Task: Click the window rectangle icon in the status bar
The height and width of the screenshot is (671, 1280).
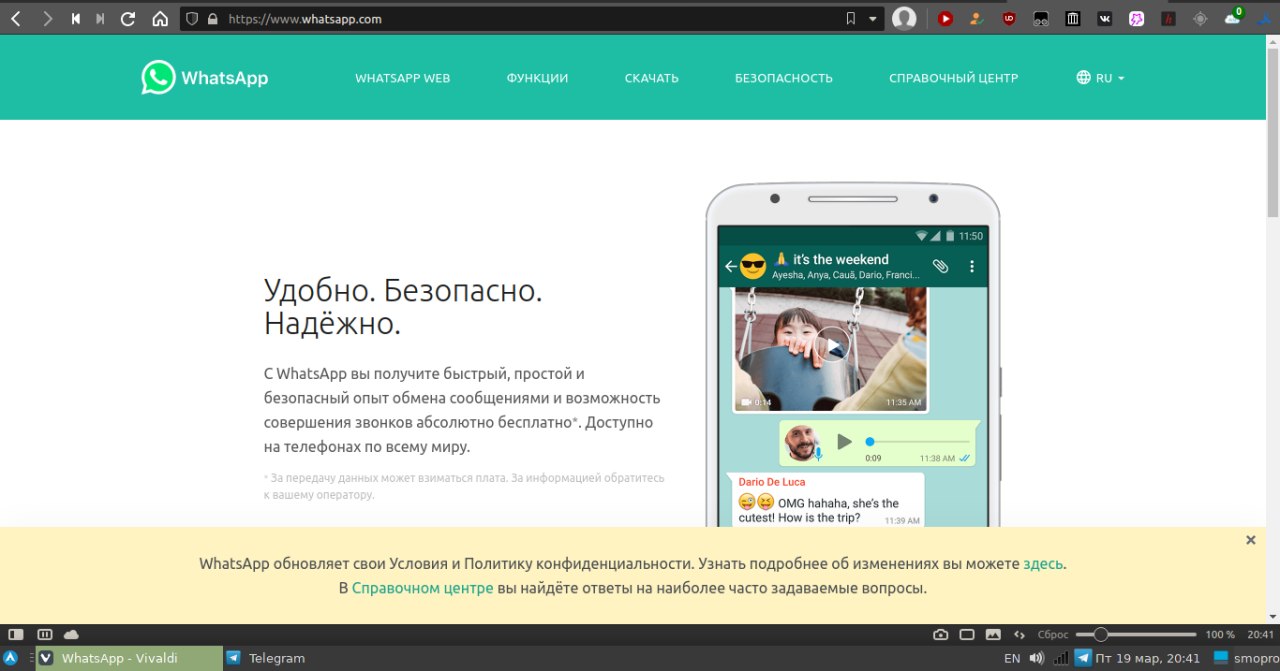Action: click(967, 634)
